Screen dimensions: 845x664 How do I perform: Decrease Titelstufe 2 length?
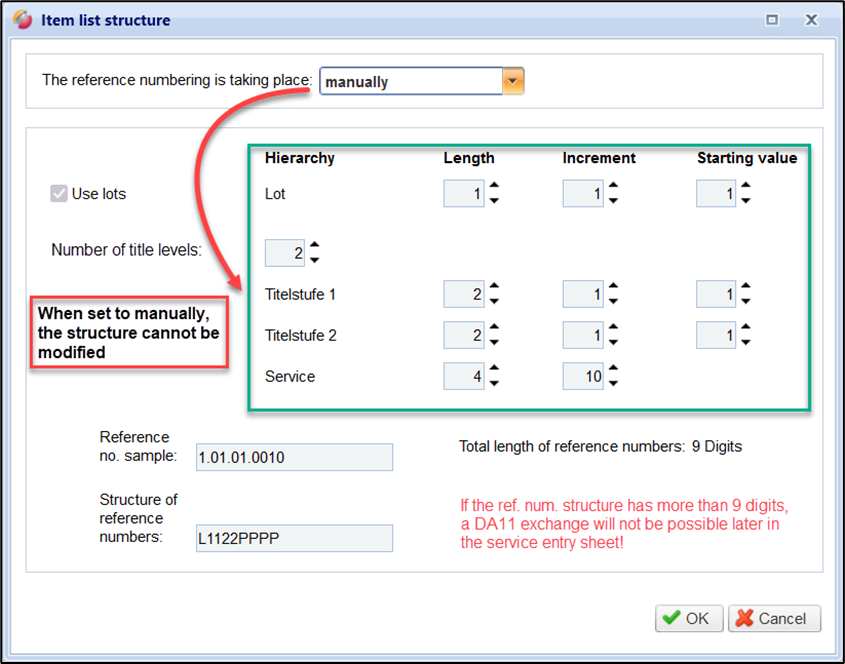pyautogui.click(x=494, y=343)
